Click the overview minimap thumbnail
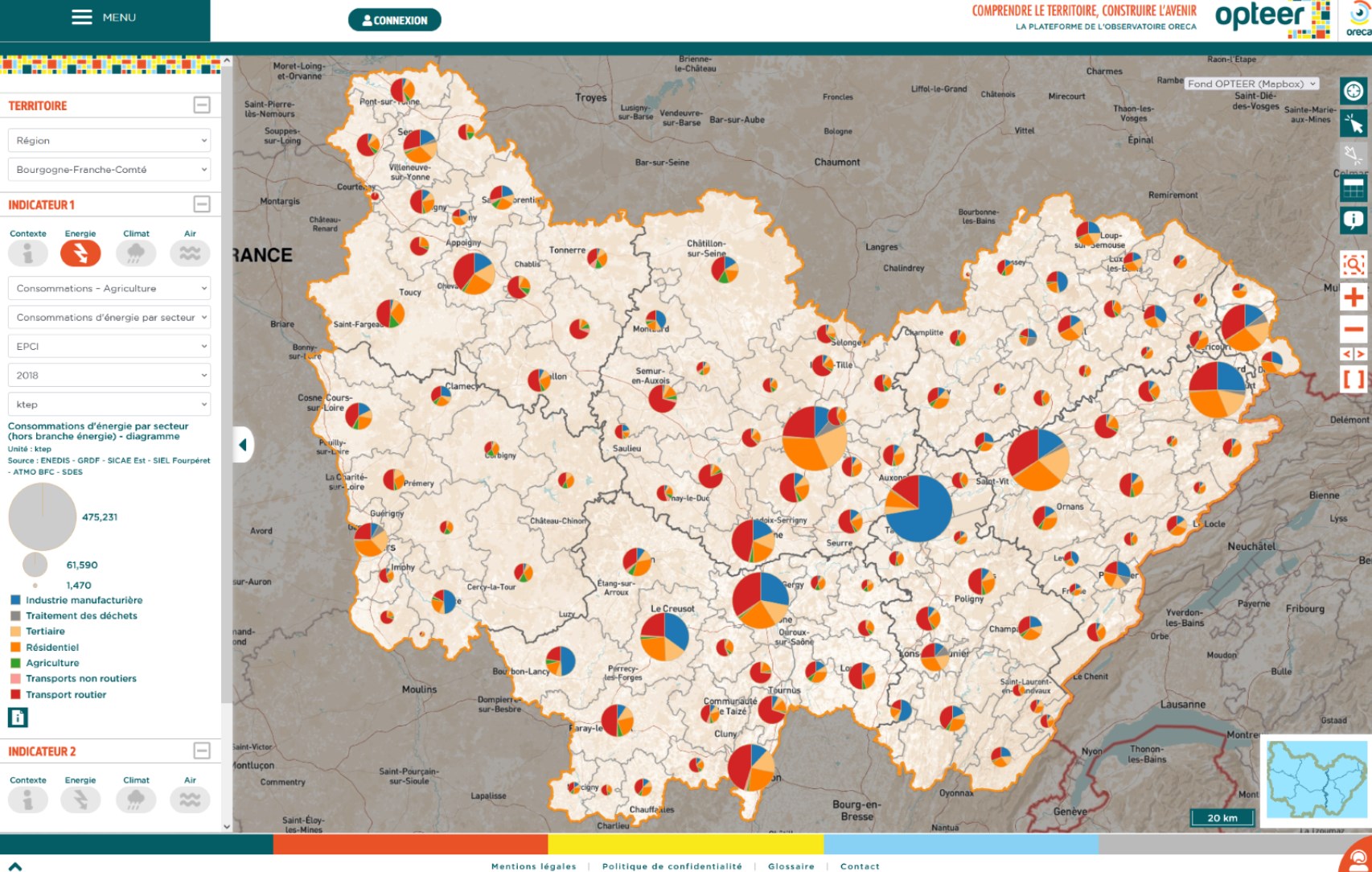Viewport: 1372px width, 872px height. 1316,779
